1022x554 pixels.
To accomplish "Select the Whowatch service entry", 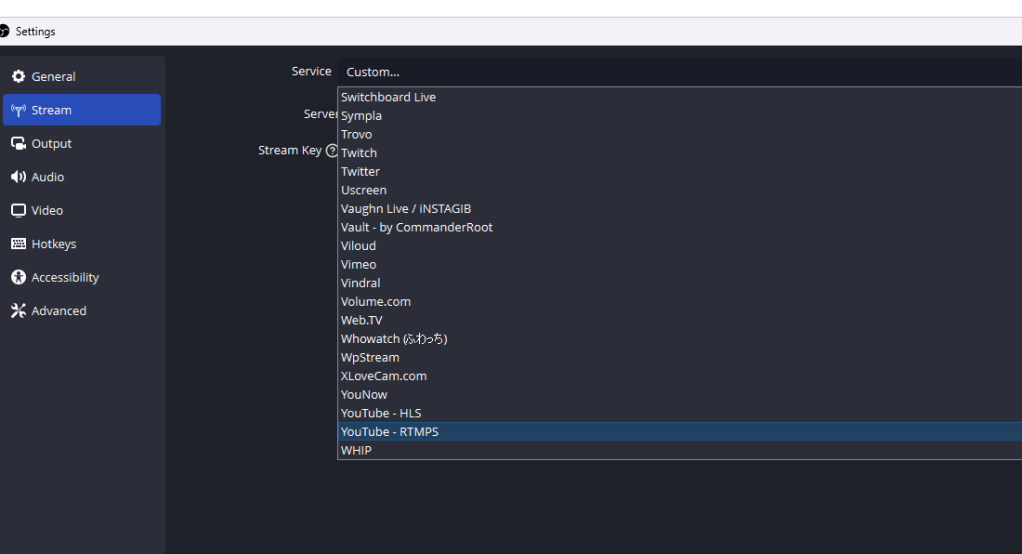I will pos(680,338).
